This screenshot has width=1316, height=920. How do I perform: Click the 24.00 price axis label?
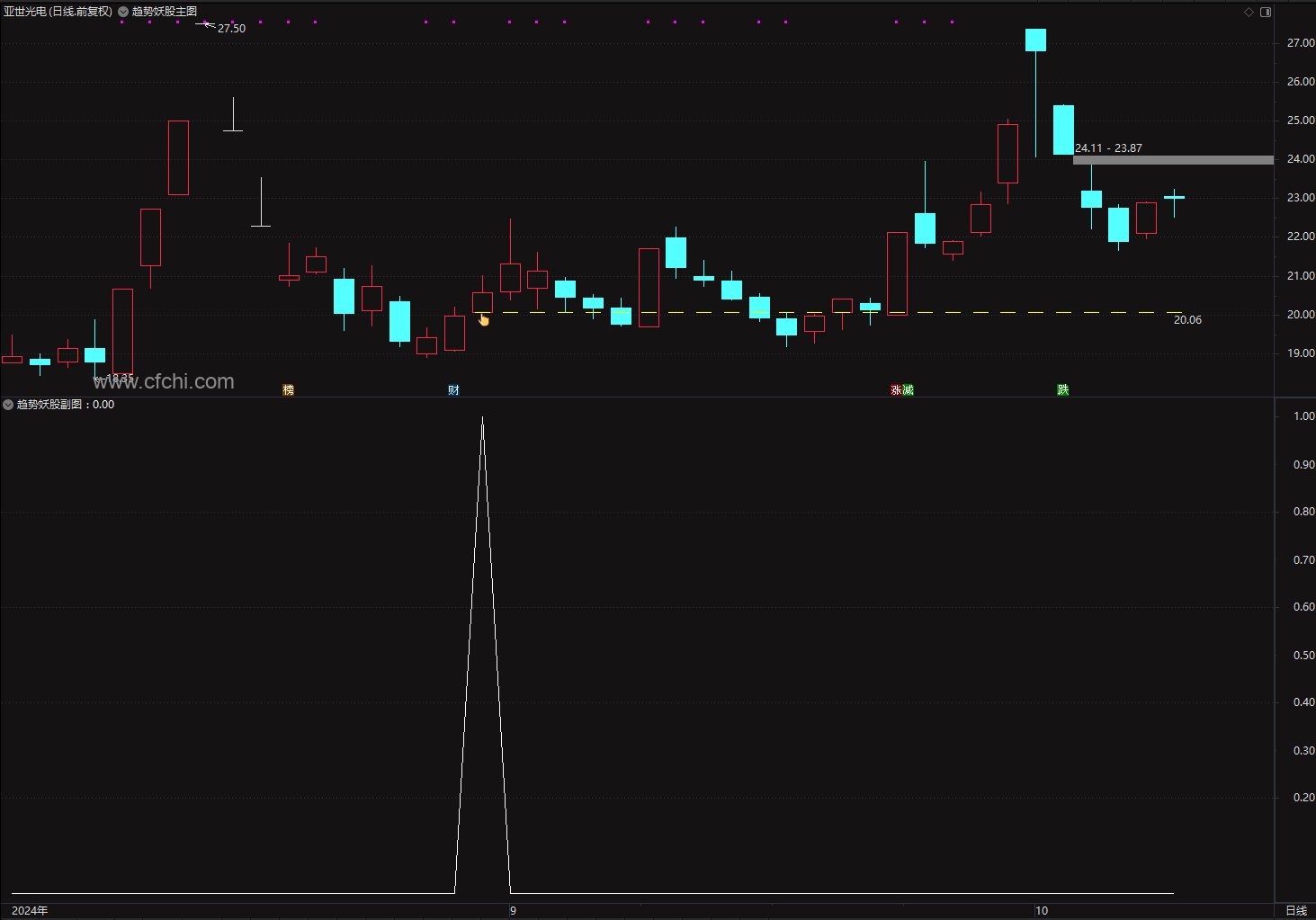point(1301,159)
